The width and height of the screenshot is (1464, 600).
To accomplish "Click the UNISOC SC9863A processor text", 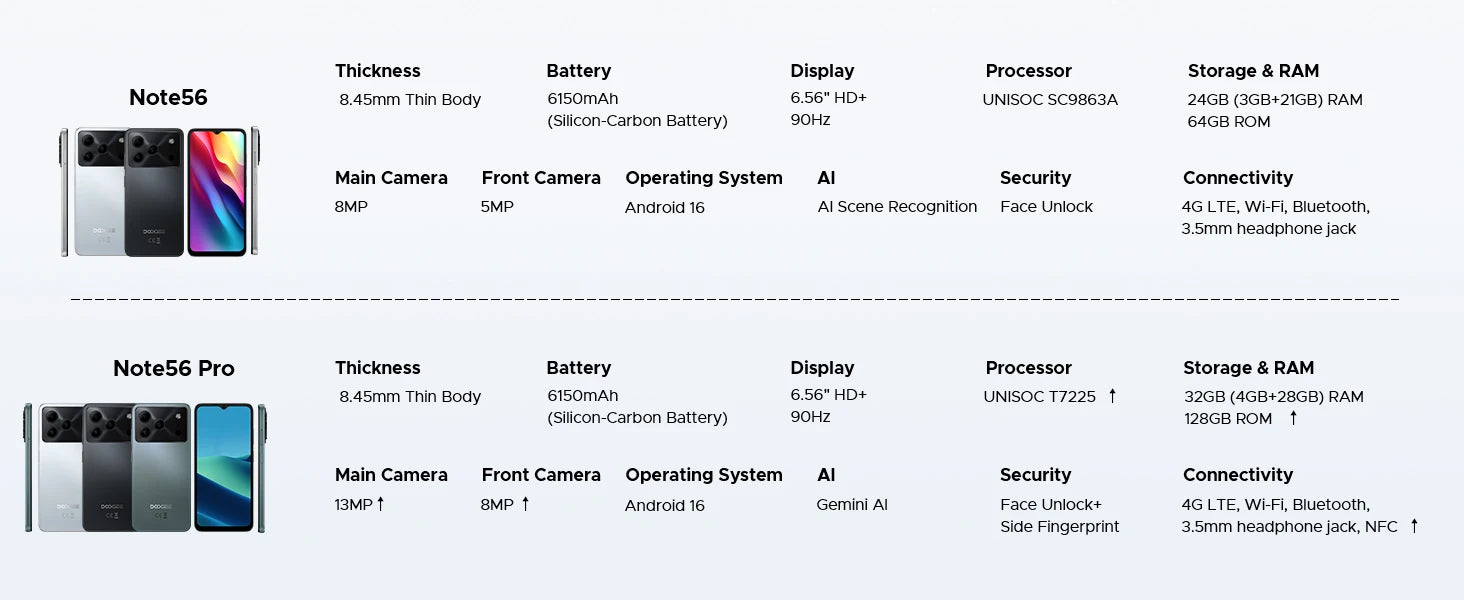I will point(1050,99).
